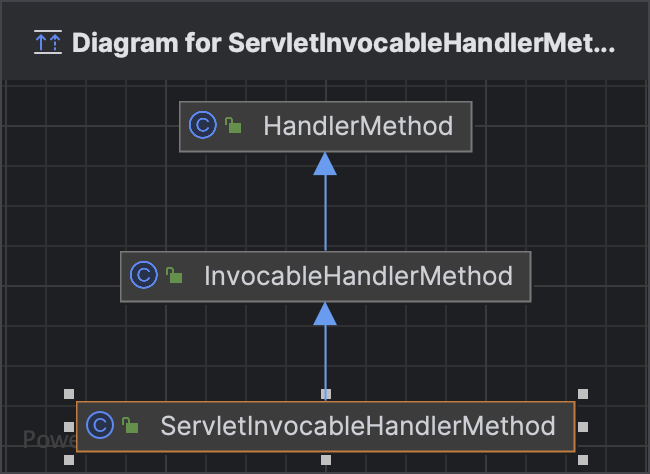Click the green lock icon beside InvocableHandlerMethod
Image resolution: width=650 pixels, height=474 pixels.
pos(174,276)
